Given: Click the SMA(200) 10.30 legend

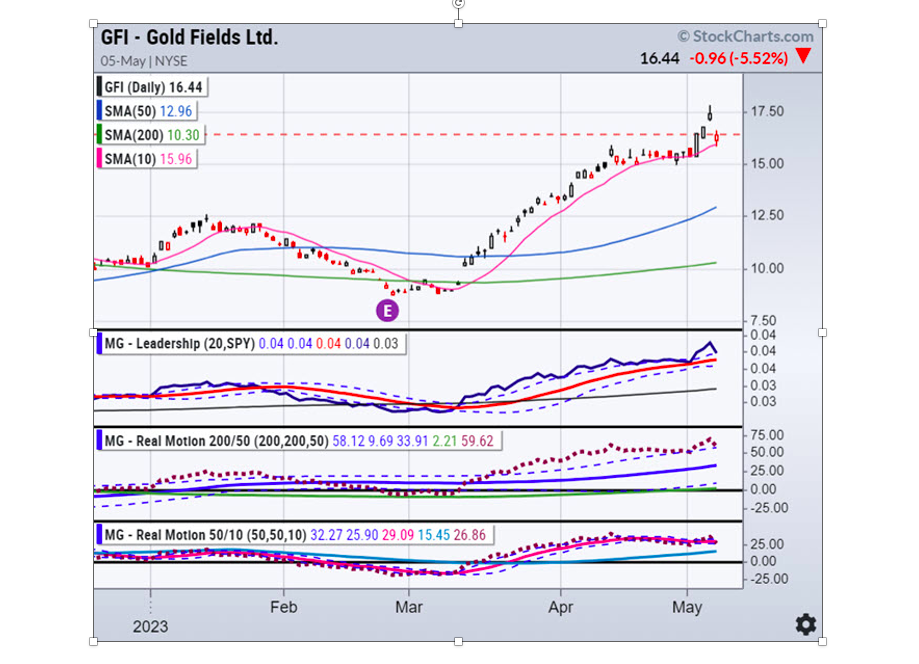Looking at the screenshot, I should (x=151, y=135).
